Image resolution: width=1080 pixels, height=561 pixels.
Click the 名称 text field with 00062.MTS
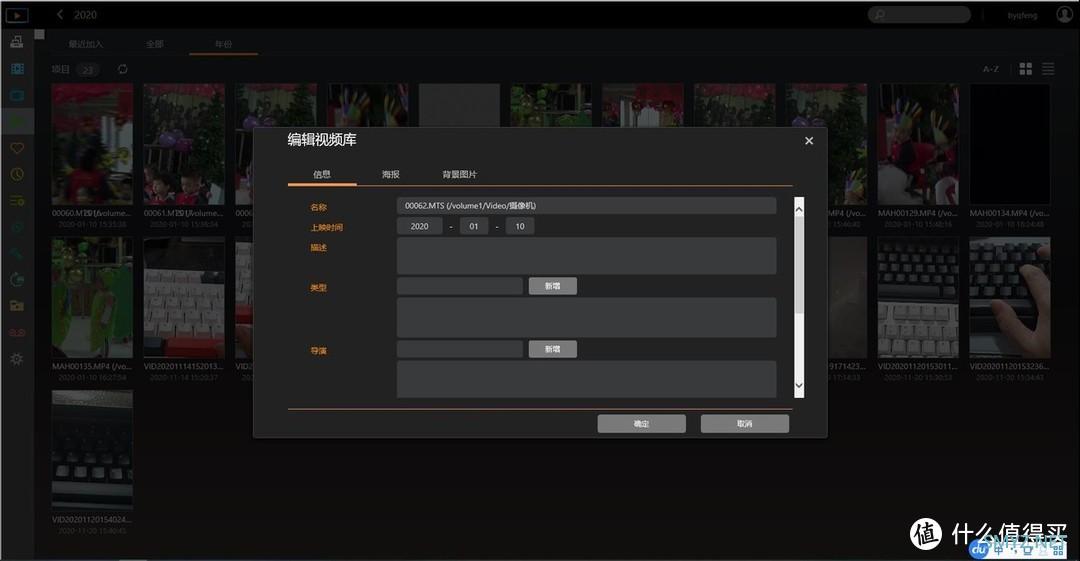tap(586, 205)
